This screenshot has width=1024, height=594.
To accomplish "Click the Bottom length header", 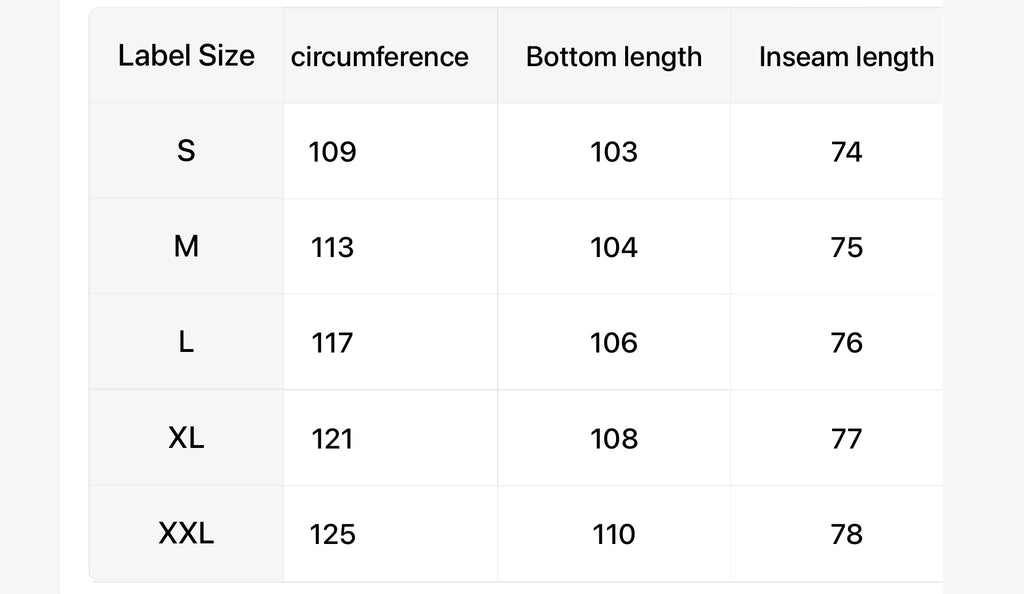I will tap(614, 57).
